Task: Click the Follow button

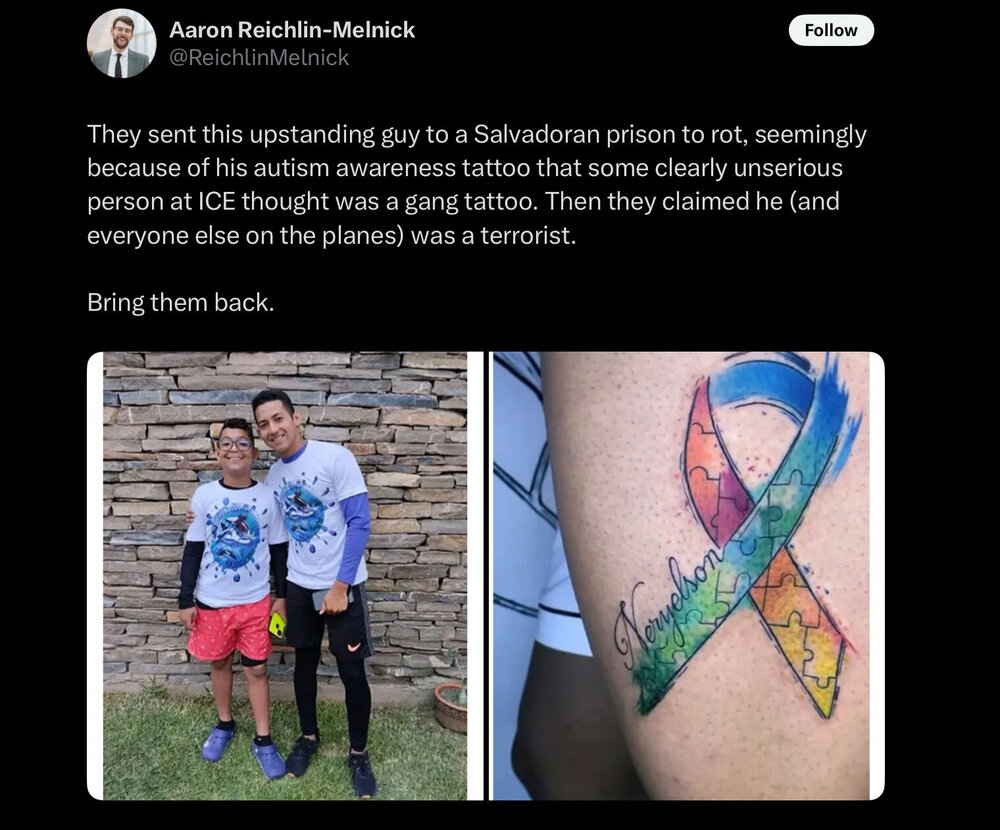Action: click(830, 31)
